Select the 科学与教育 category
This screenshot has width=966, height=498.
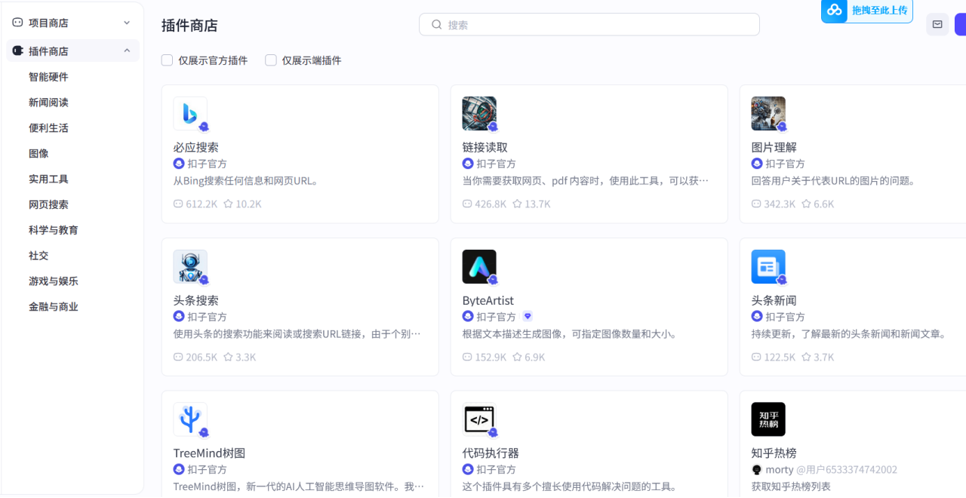pos(54,230)
